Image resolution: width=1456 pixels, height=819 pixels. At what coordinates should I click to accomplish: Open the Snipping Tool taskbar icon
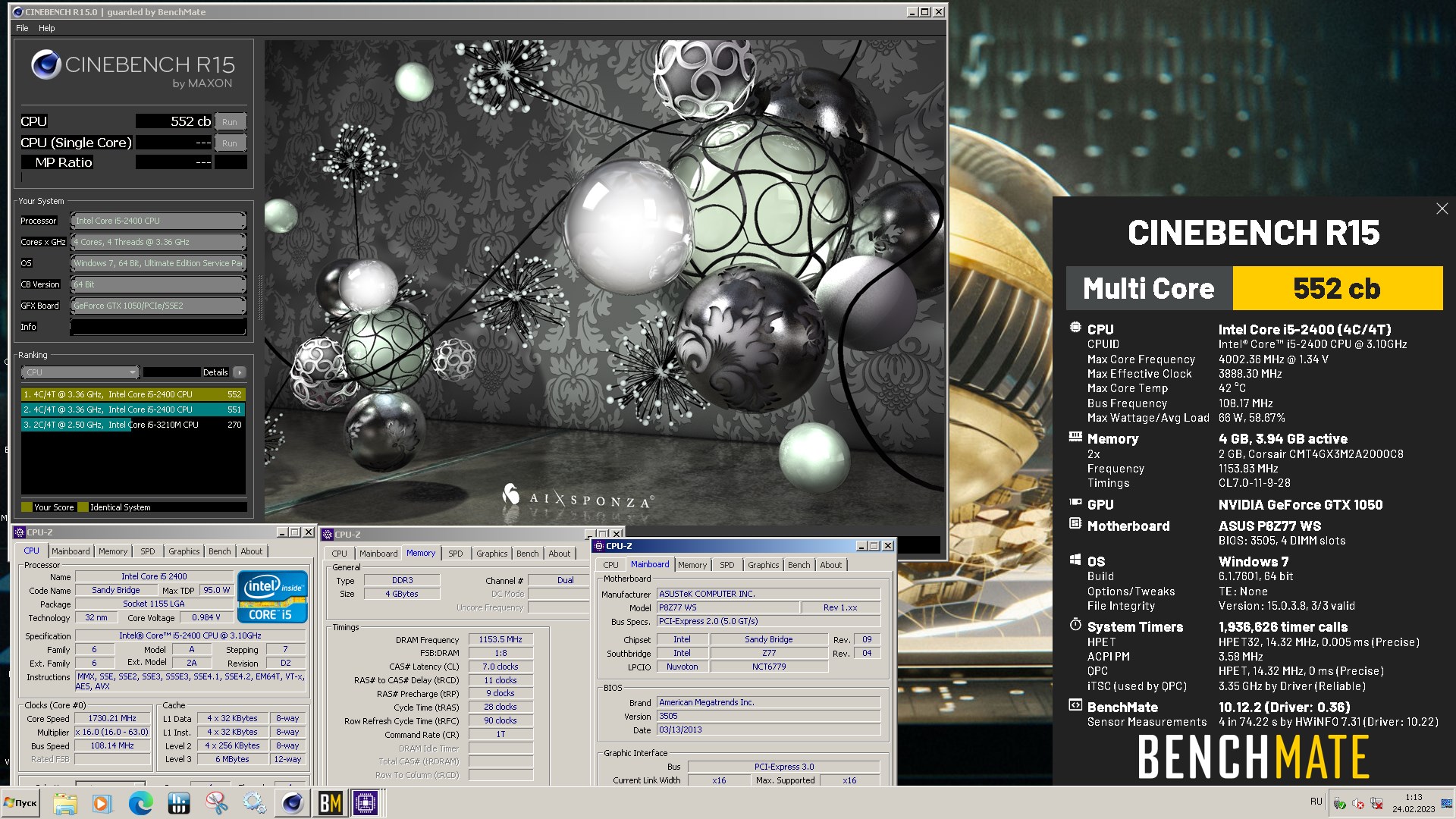coord(217,803)
